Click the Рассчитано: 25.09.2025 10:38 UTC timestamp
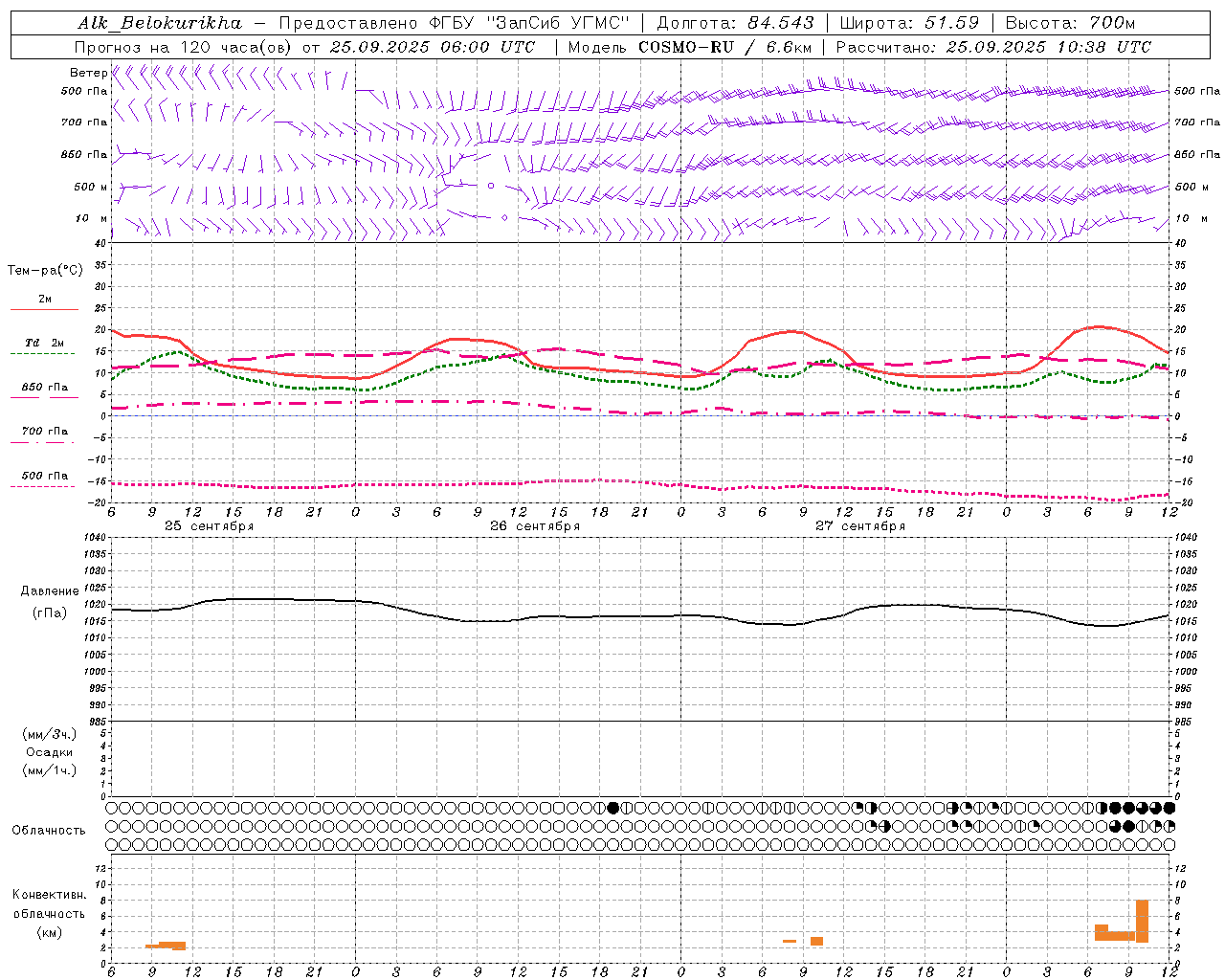This screenshot has height=980, width=1225. [993, 47]
